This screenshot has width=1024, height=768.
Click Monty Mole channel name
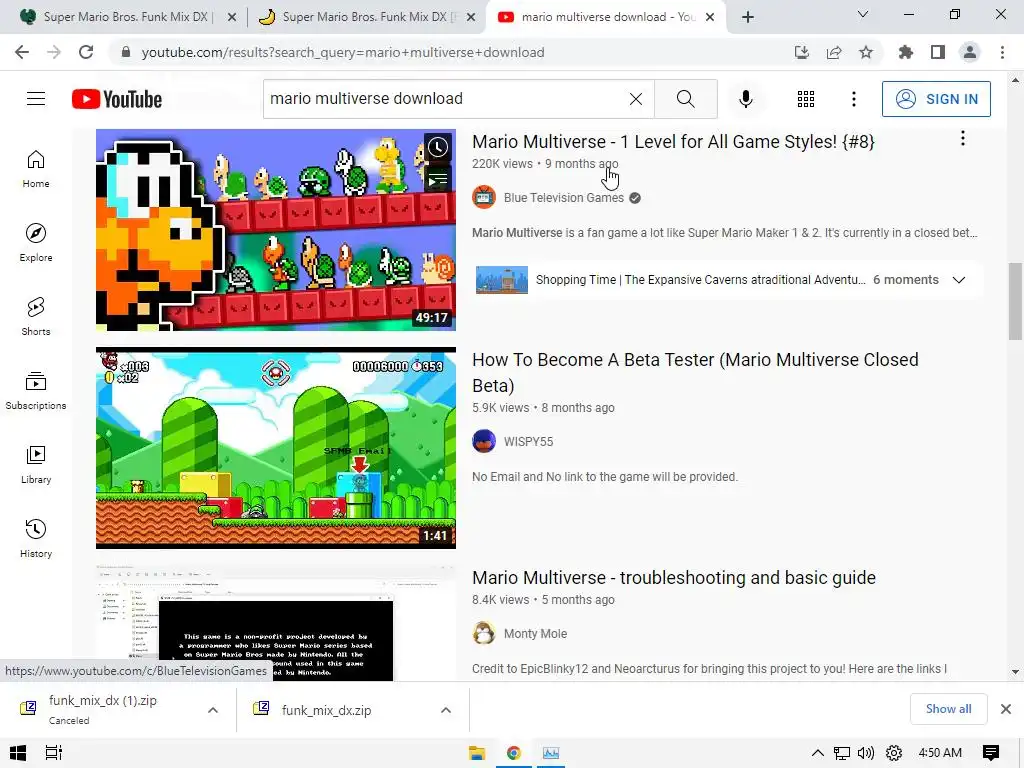coord(536,633)
